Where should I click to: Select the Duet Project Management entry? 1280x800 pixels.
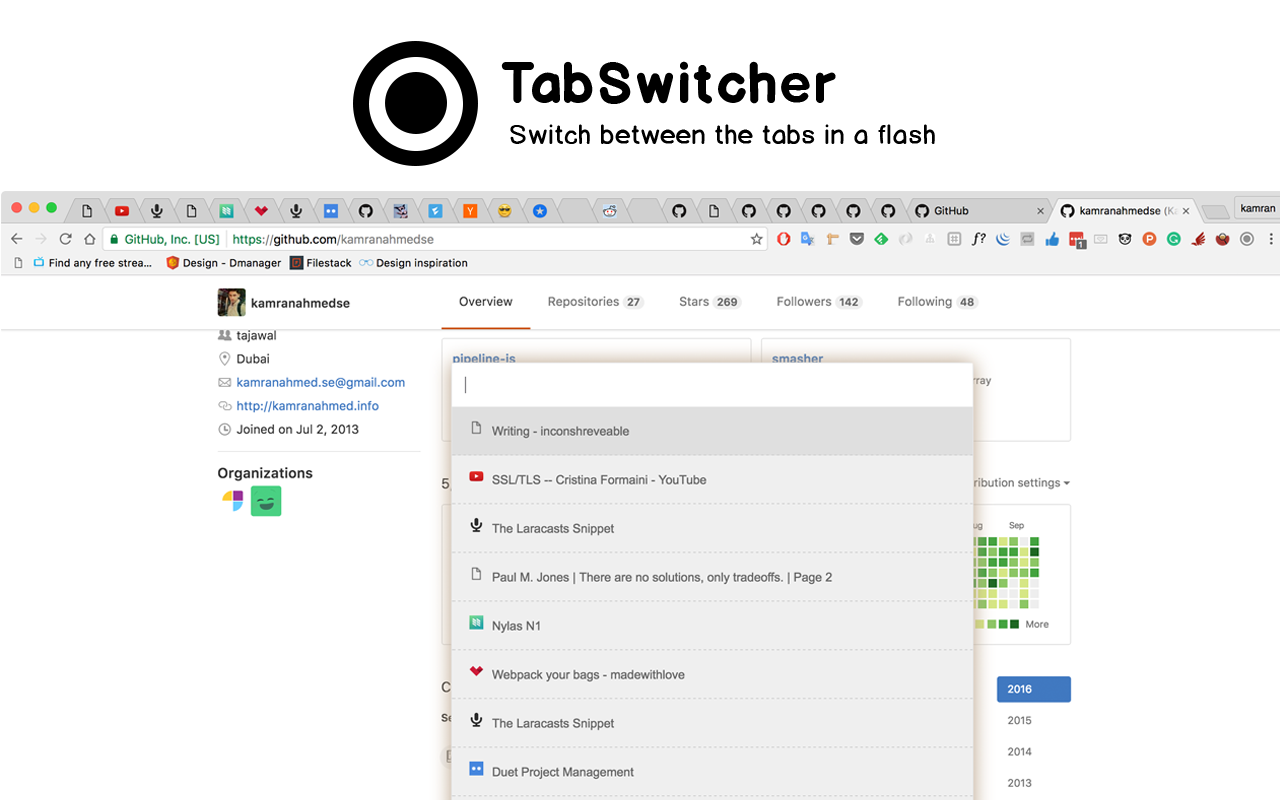pyautogui.click(x=712, y=772)
